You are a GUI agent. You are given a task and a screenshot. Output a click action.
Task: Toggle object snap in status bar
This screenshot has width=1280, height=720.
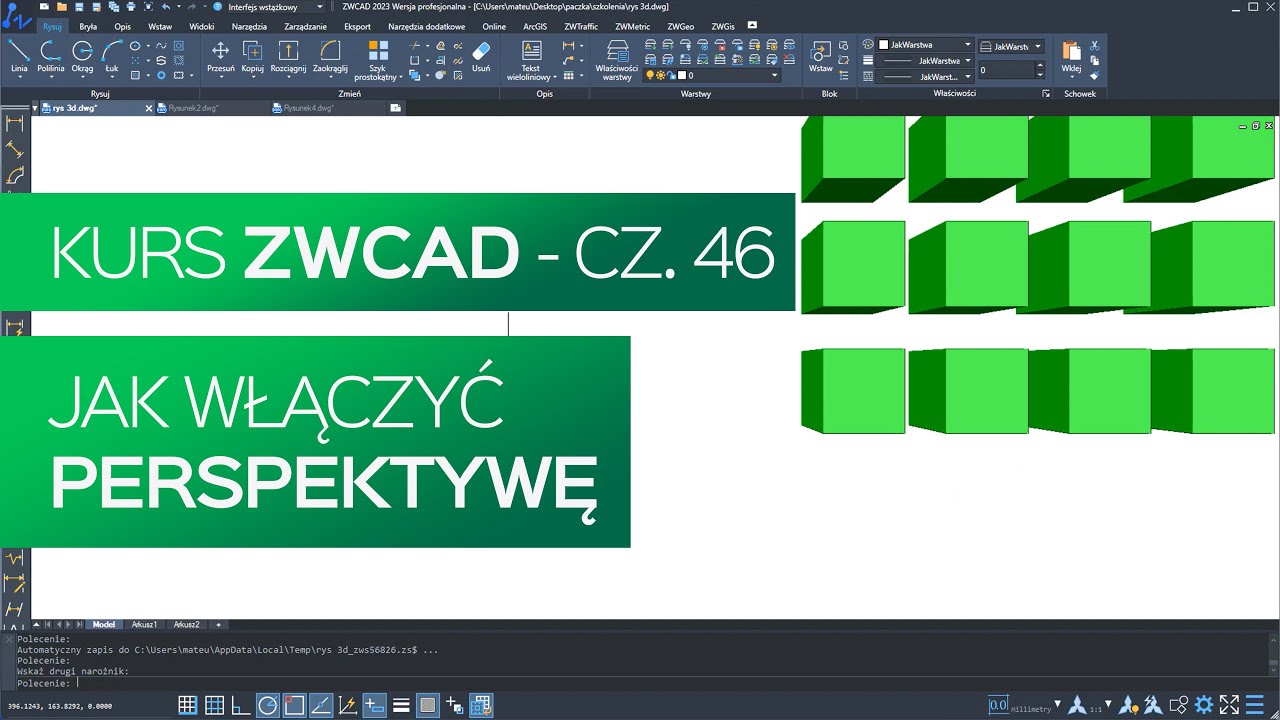tap(294, 705)
